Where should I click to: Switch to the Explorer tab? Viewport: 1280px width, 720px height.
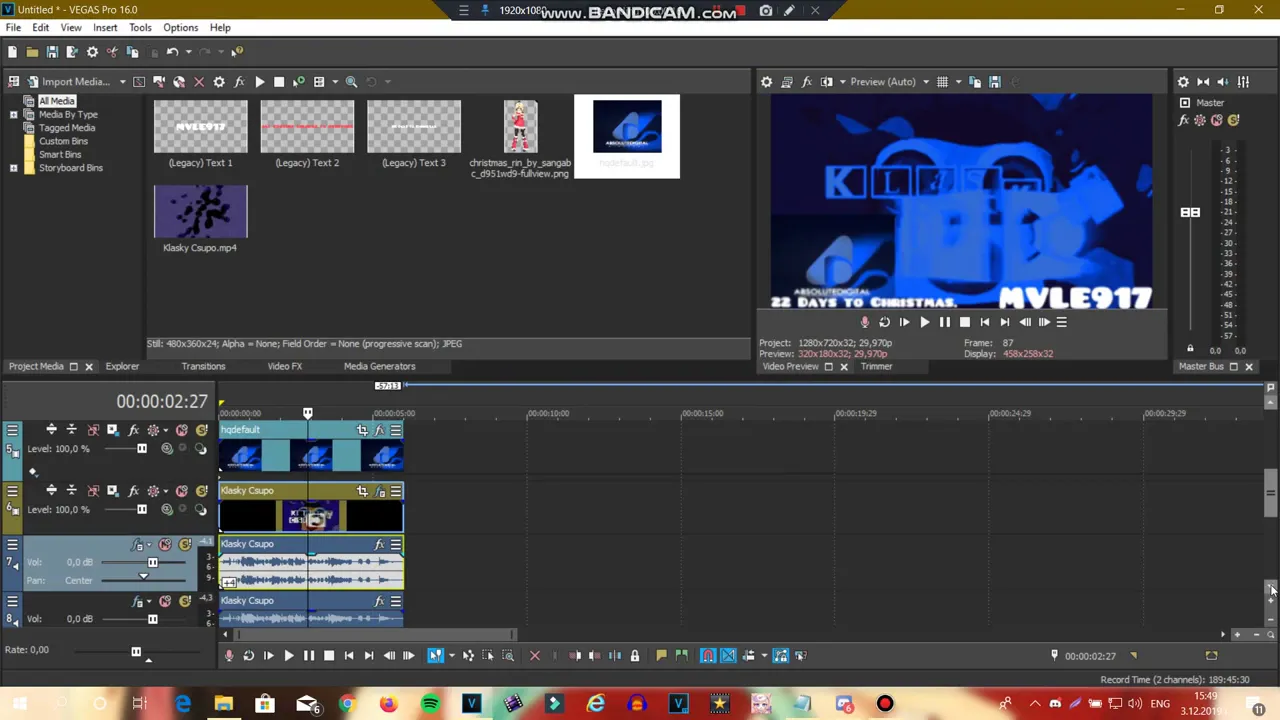point(122,366)
